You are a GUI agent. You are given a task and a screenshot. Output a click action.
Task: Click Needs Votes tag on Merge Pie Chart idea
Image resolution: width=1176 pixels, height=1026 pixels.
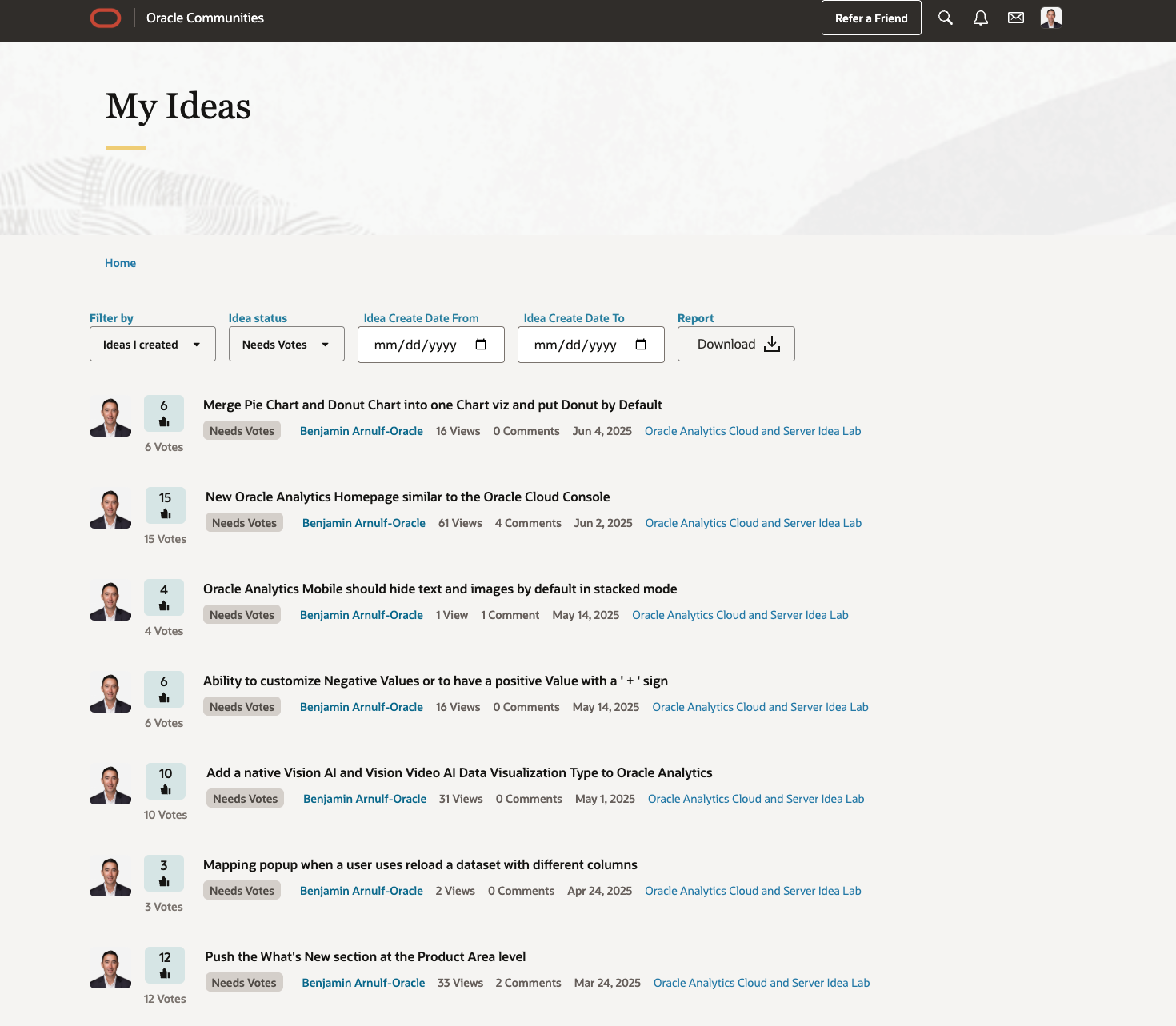242,431
